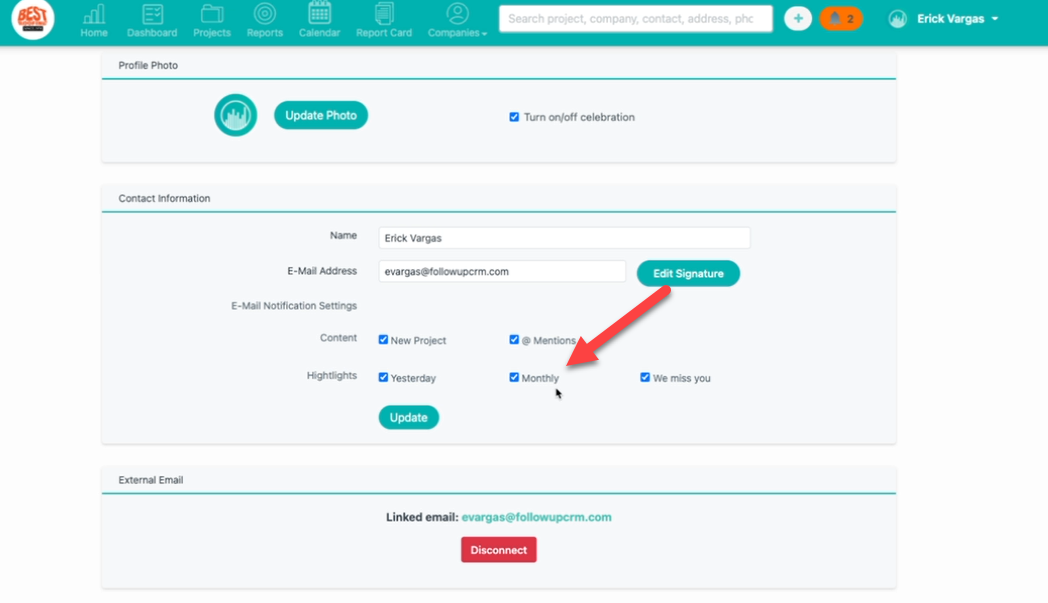Click the E-Mail Notification Settings label
Screen dimensions: 1048x603
coord(294,306)
